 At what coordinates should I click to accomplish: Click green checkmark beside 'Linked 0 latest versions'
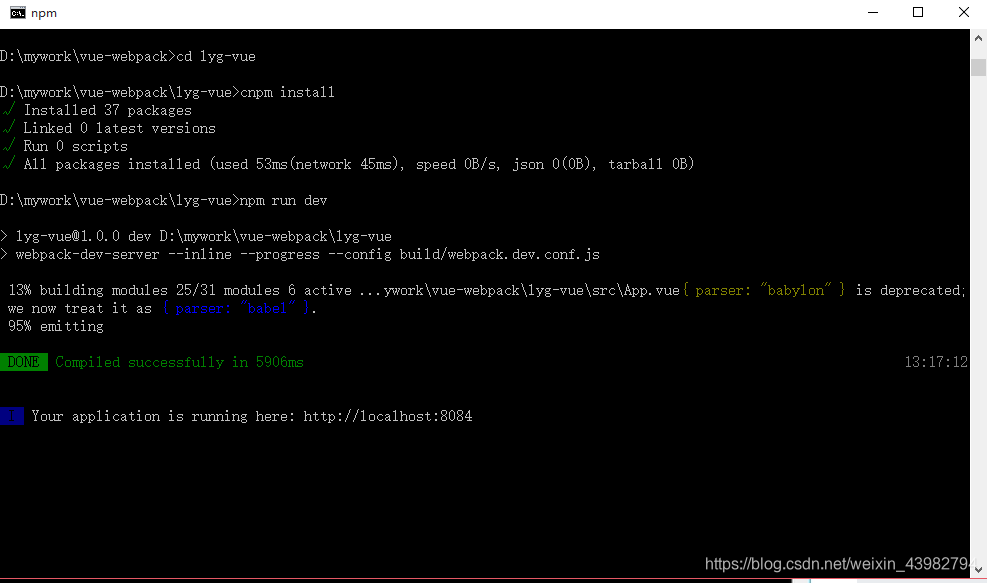(x=9, y=128)
